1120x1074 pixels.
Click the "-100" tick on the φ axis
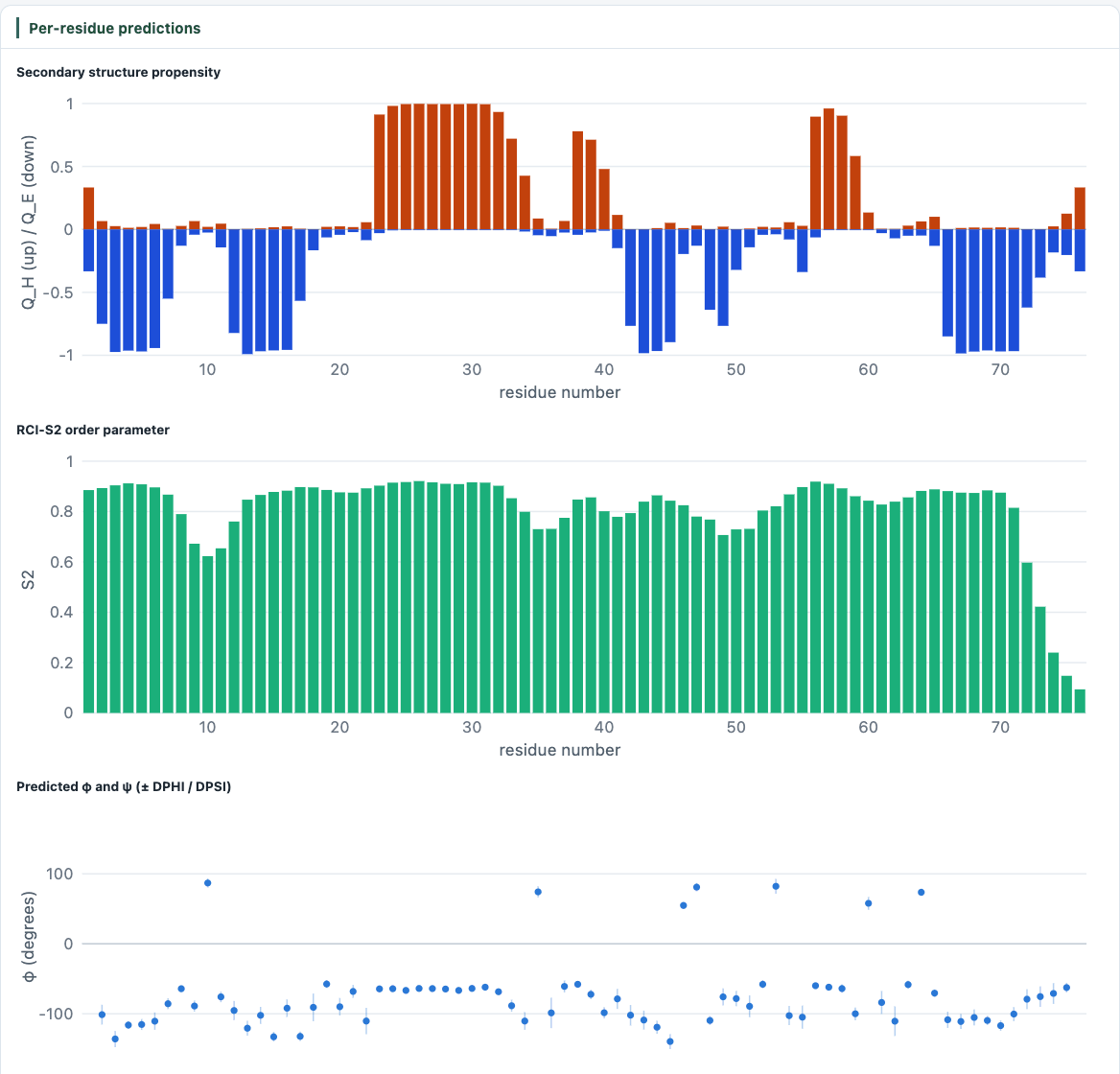point(56,1014)
